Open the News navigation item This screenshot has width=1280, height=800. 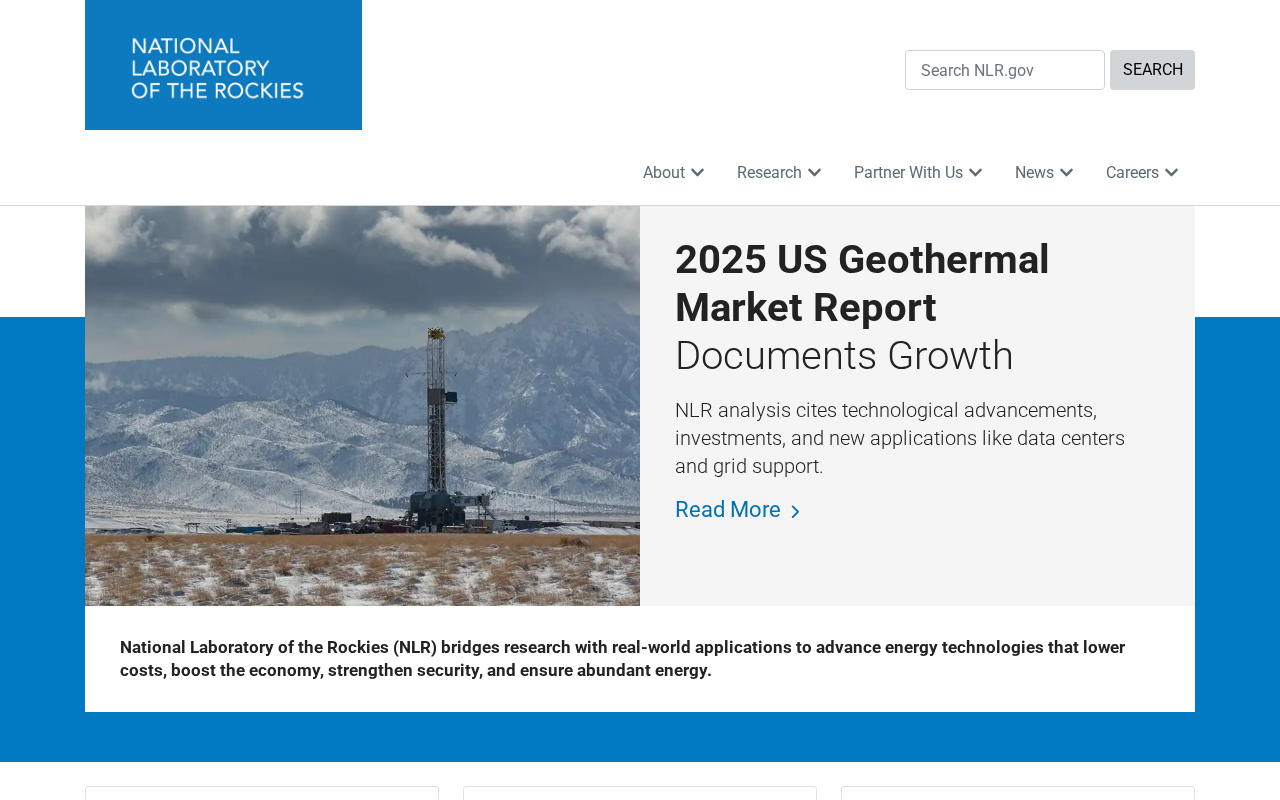pyautogui.click(x=1034, y=173)
